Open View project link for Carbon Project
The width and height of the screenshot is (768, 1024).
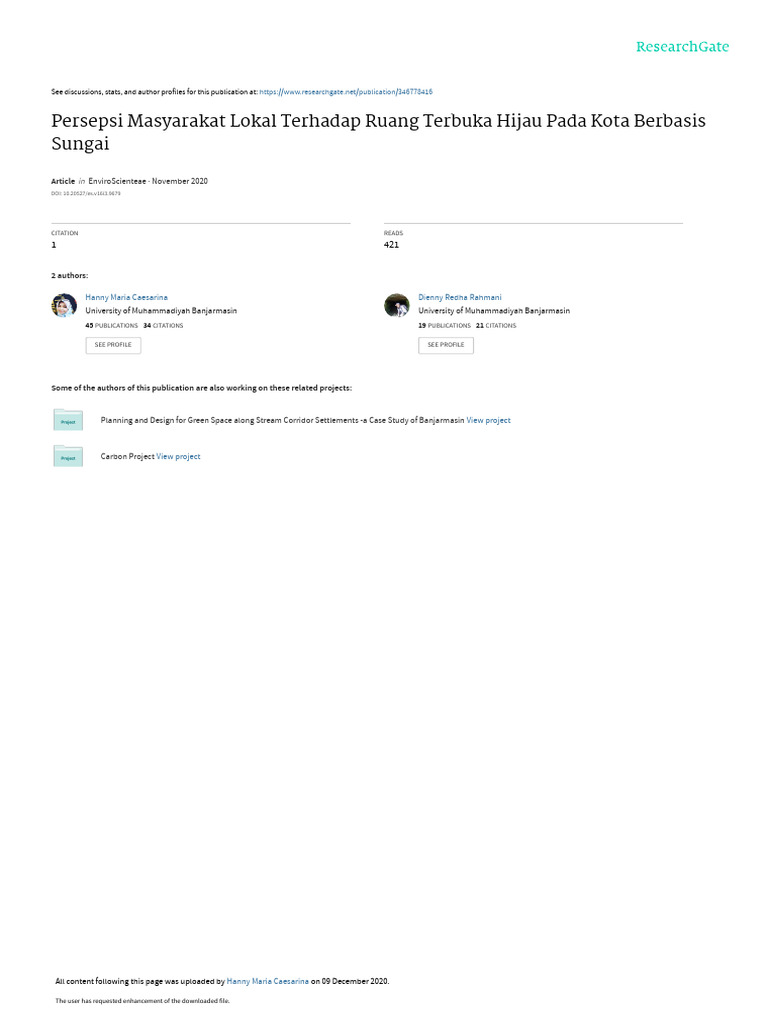tap(178, 456)
